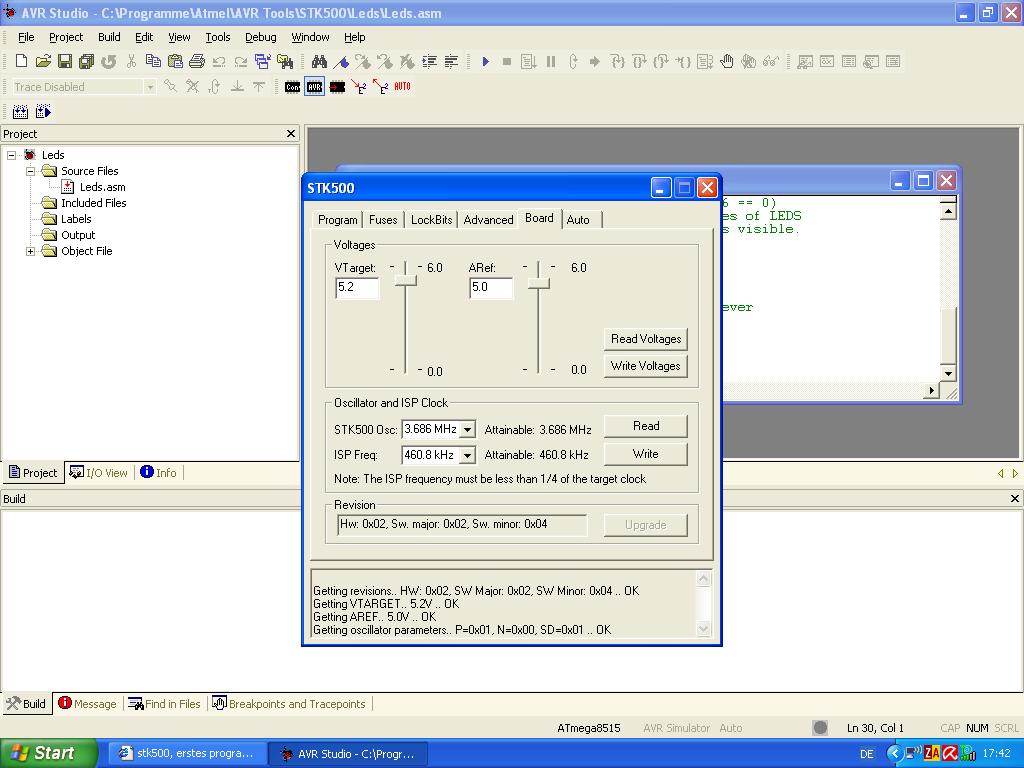The height and width of the screenshot is (768, 1024).
Task: Click the New File icon
Action: (x=21, y=61)
